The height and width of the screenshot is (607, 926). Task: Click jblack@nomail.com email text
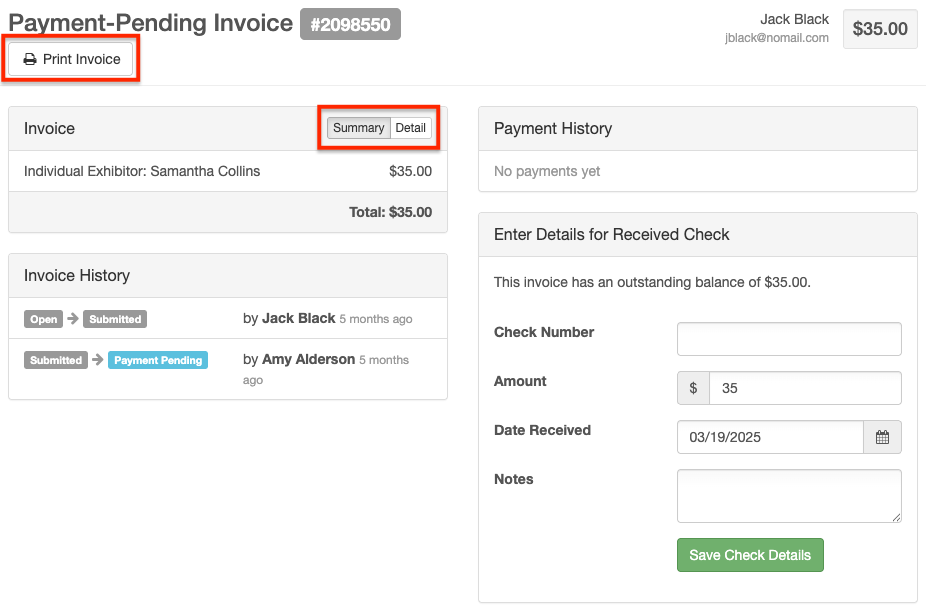click(777, 38)
